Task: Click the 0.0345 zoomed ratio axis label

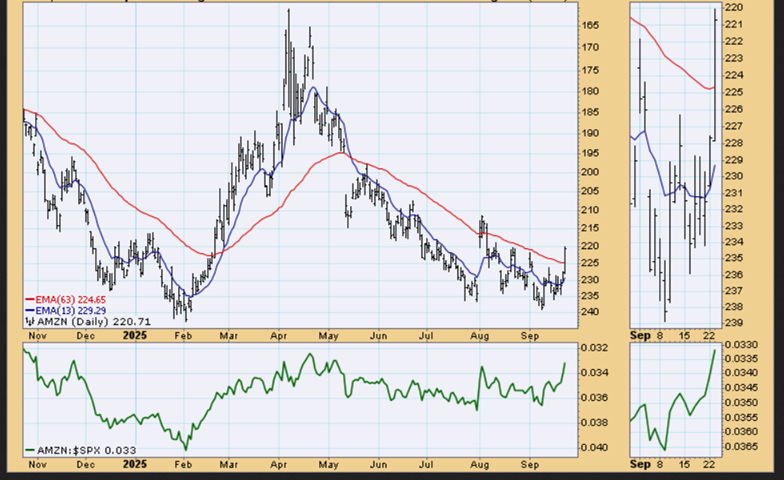Action: click(x=742, y=388)
